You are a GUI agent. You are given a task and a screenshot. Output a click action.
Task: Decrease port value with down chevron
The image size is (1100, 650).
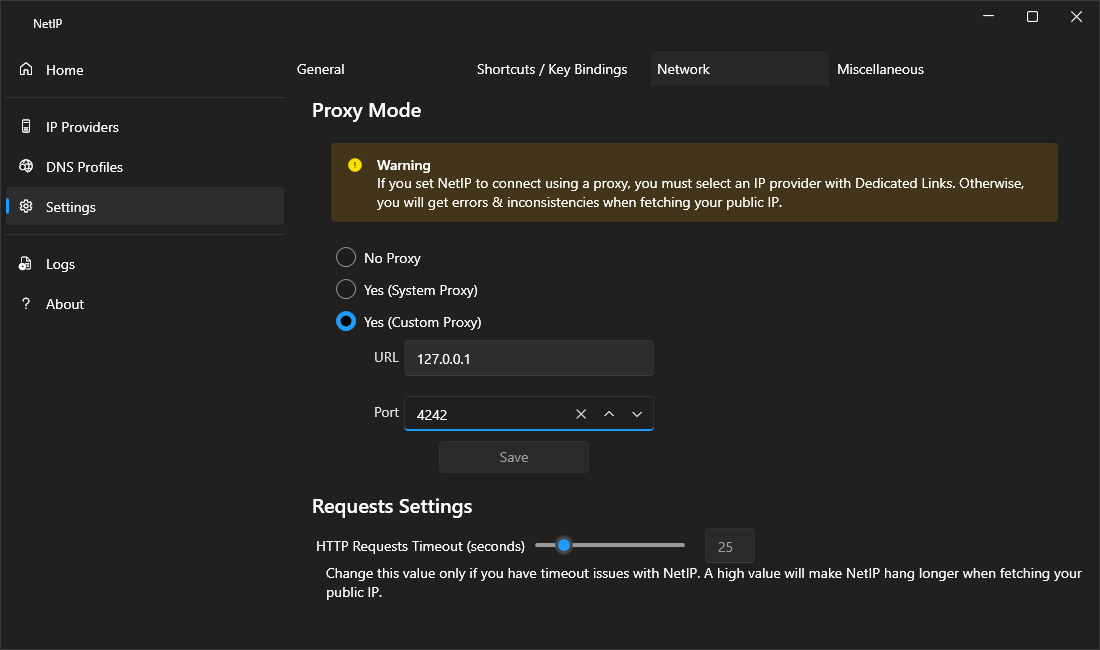[637, 414]
